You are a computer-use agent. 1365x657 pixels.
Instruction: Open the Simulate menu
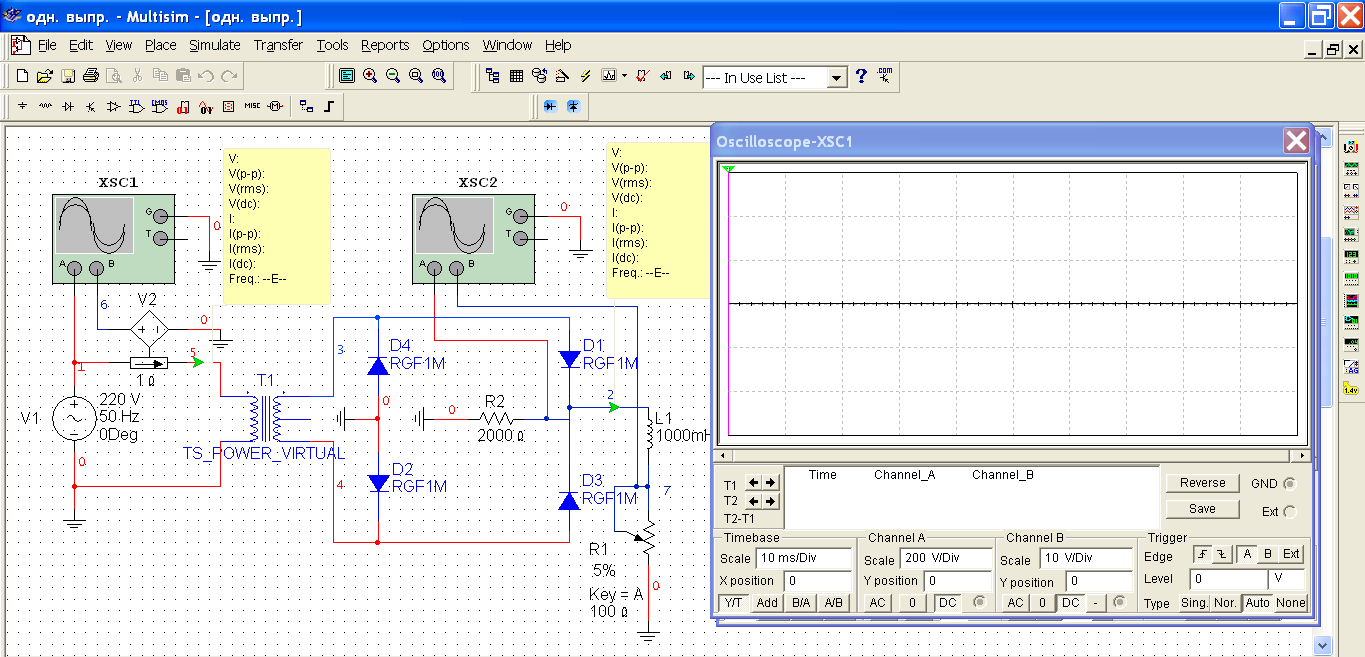215,45
